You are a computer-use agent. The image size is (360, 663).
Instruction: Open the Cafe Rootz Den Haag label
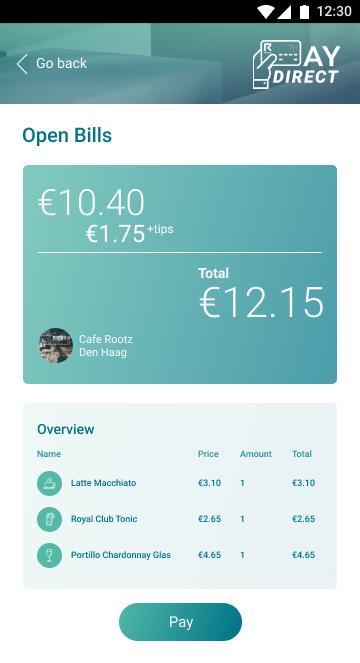pyautogui.click(x=106, y=346)
